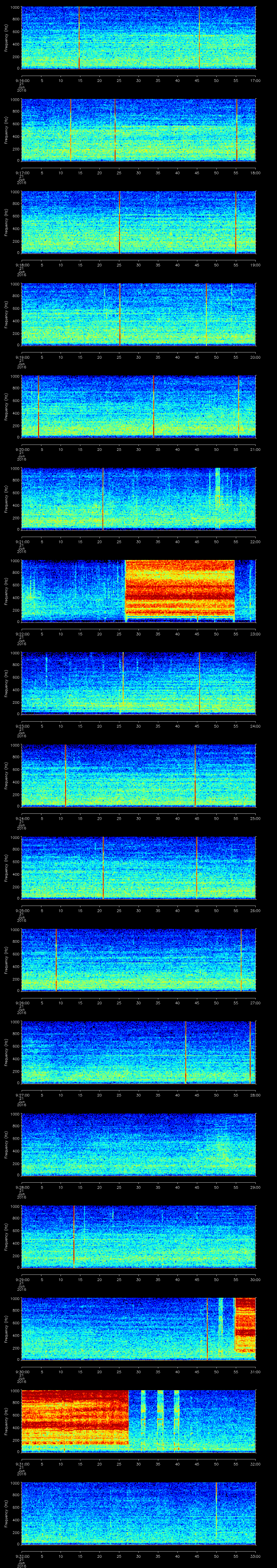Viewport: 277px width, 1568px height.
Task: Open the 9:24:00 spectrogram panel
Action: [x=139, y=775]
